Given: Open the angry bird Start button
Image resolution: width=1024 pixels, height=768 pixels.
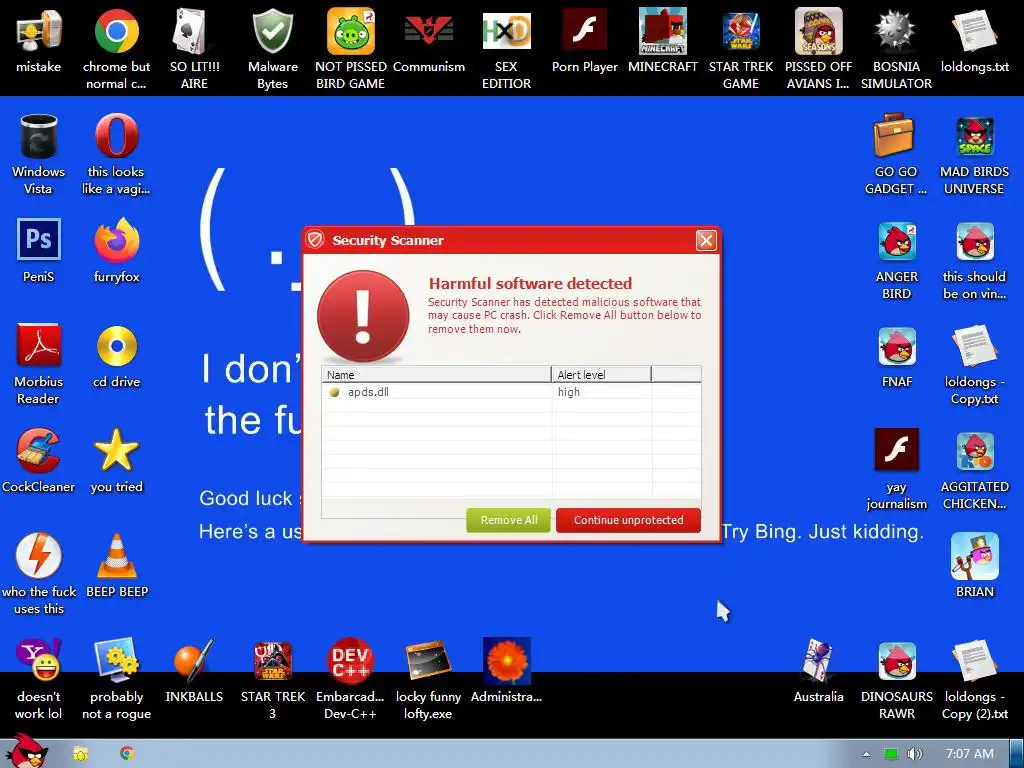Looking at the screenshot, I should [26, 751].
